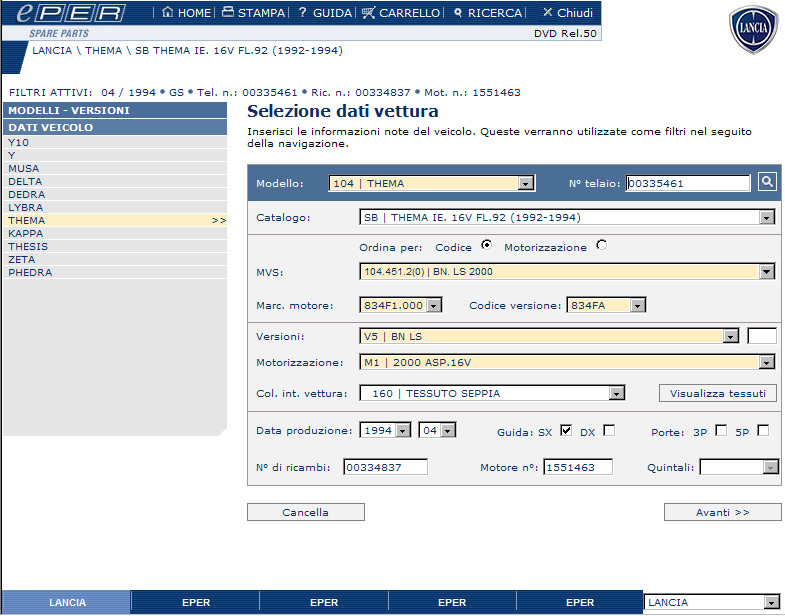This screenshot has width=785, height=616.
Task: Check the Guida DX checkbox
Action: [609, 430]
